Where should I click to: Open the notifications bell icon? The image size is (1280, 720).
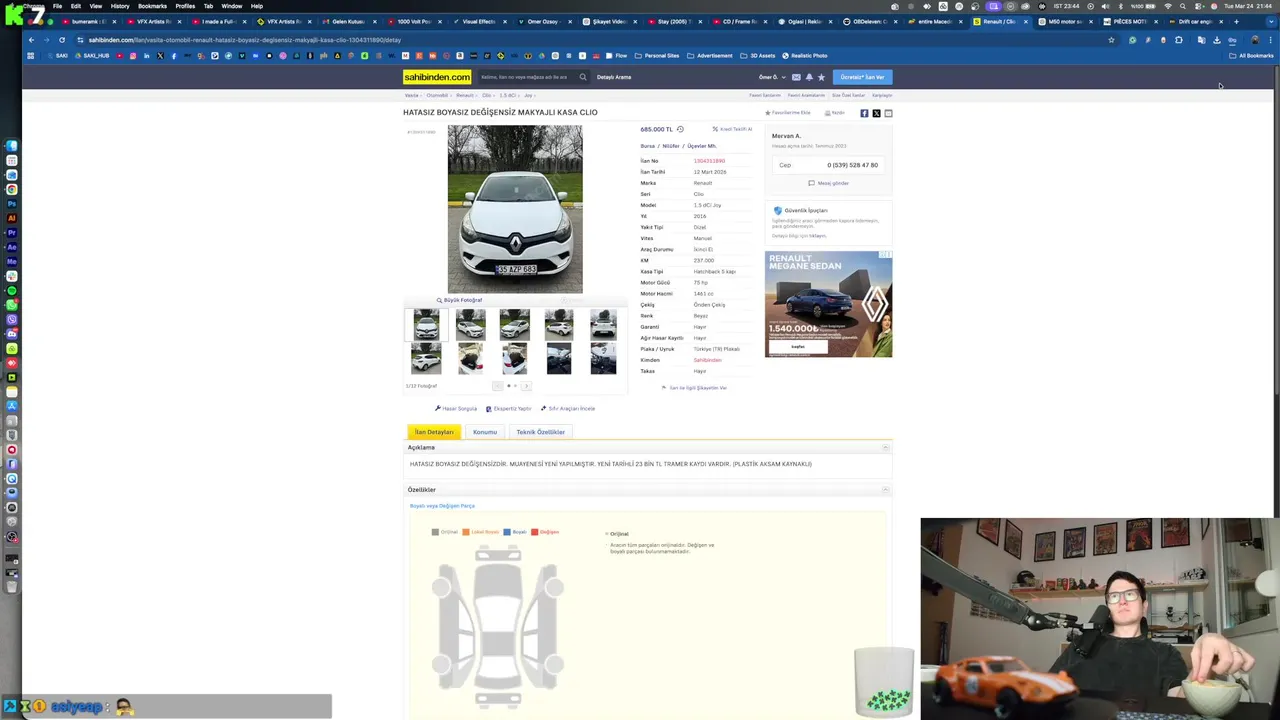pos(809,77)
